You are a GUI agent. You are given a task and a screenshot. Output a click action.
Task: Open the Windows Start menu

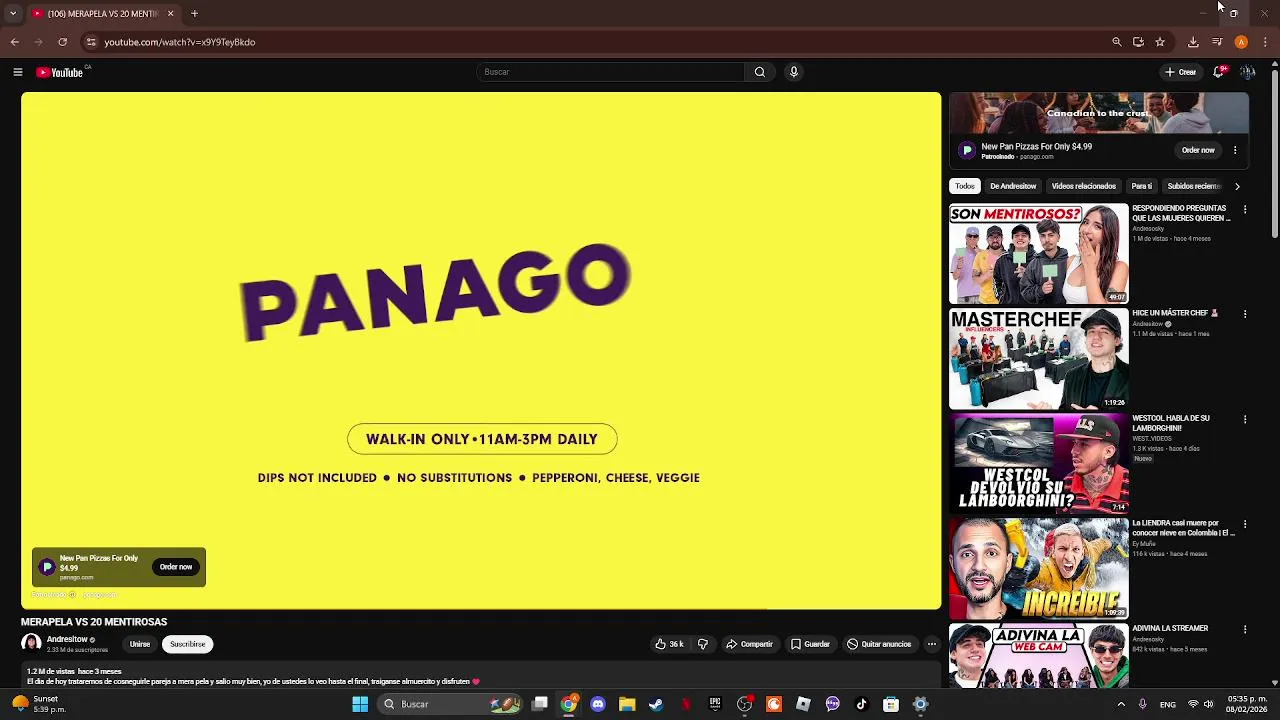tap(360, 704)
